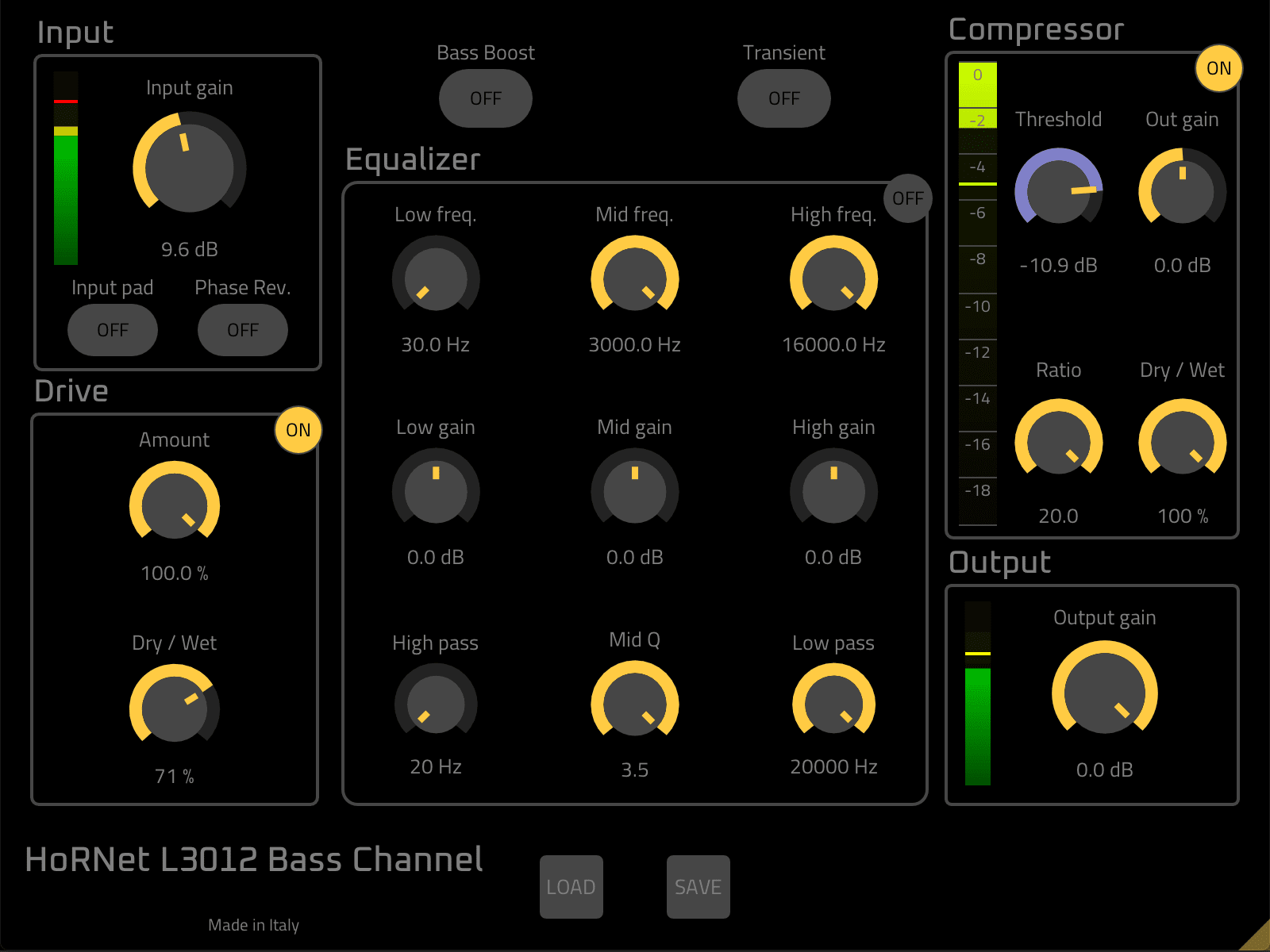
Task: Click the 100 % compressor dry/wet value
Action: [x=1183, y=516]
